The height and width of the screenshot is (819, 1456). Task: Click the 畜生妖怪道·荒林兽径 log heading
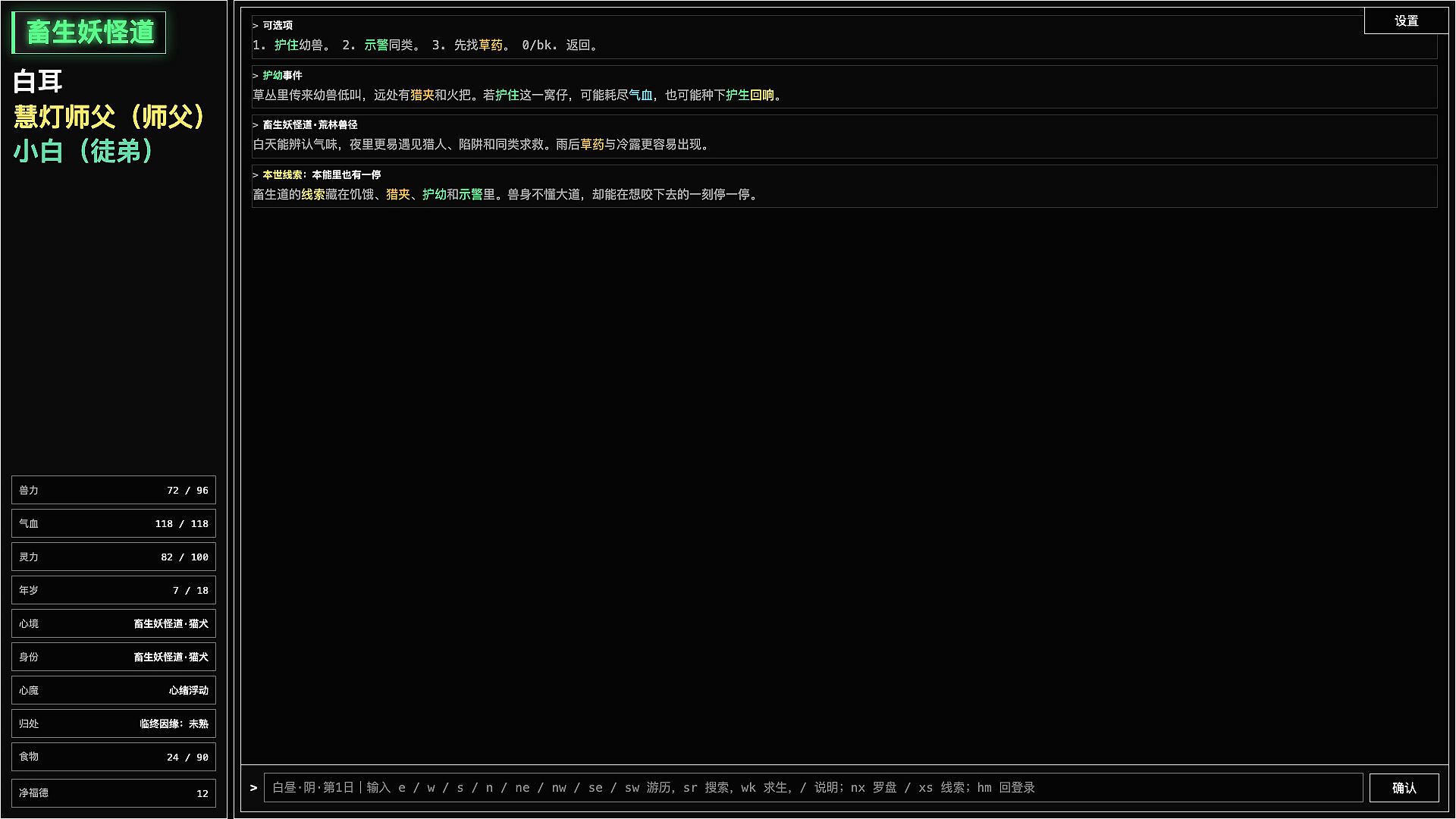coord(310,124)
